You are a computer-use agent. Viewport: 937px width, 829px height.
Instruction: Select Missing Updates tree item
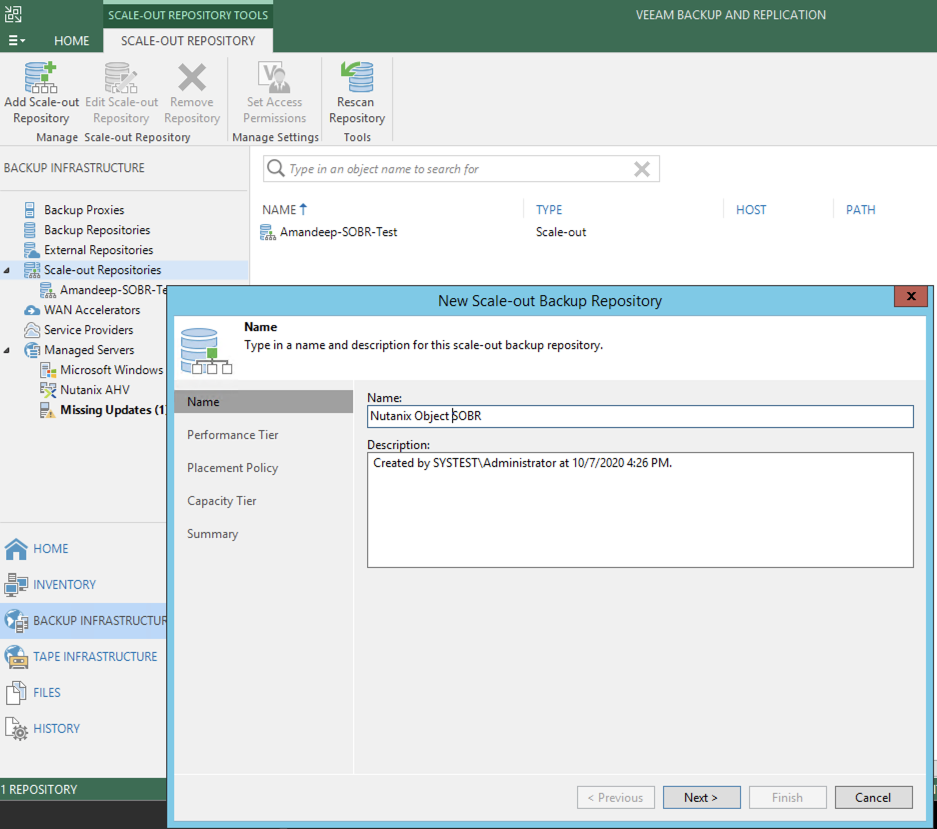pos(112,410)
